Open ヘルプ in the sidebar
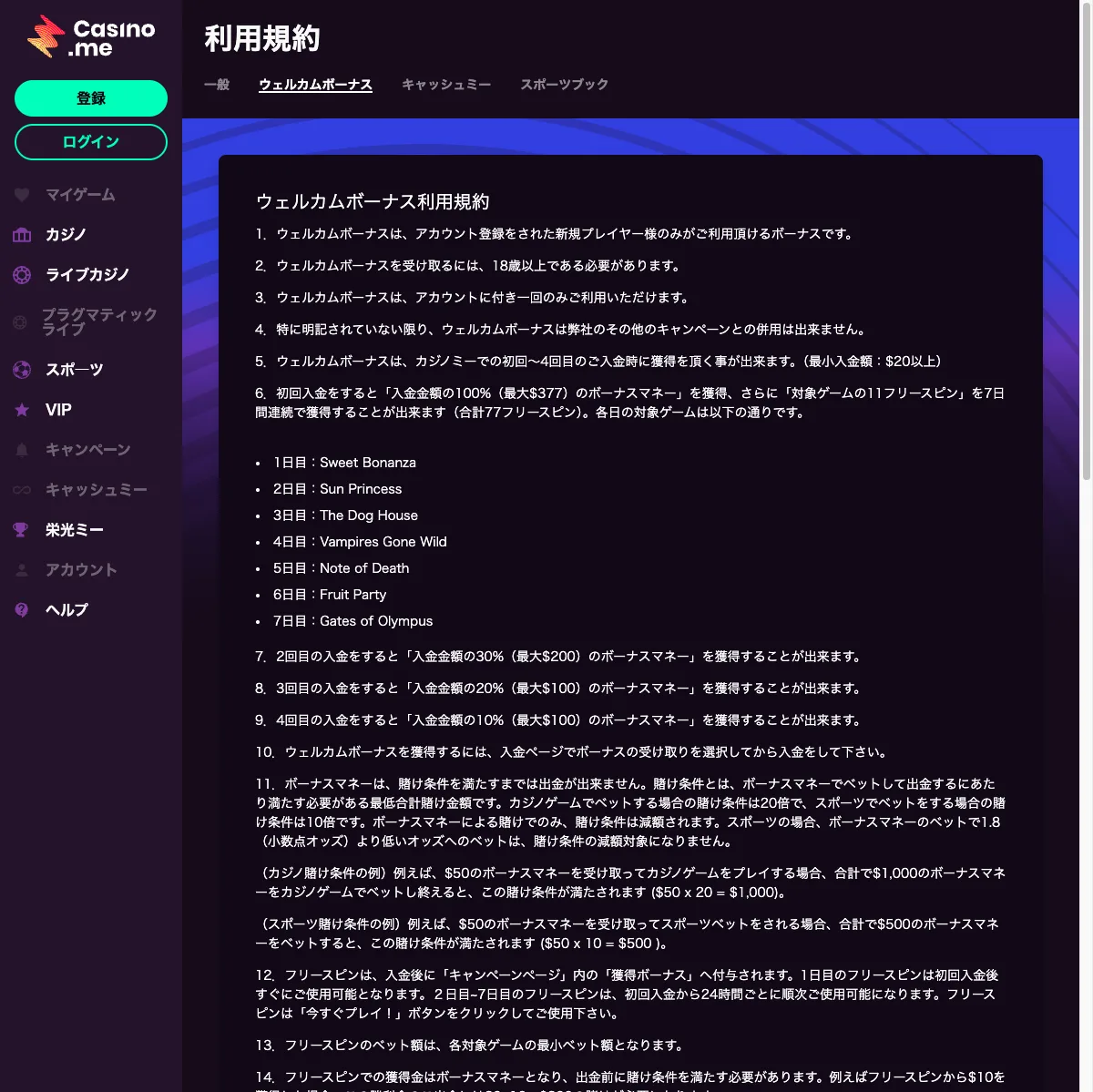Screen dimensions: 1093x1092 [66, 610]
